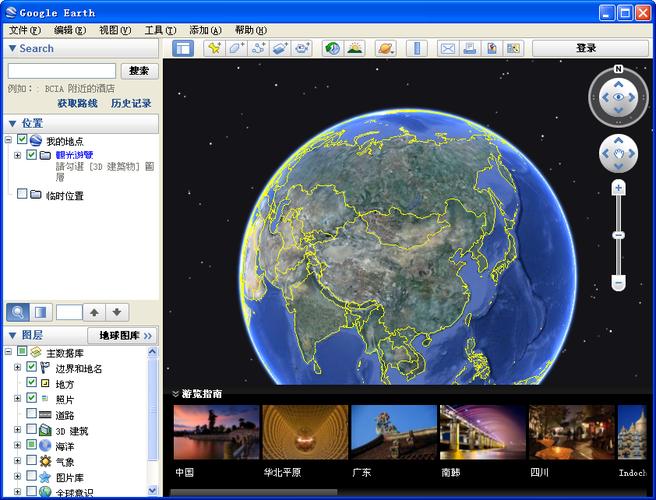Image resolution: width=656 pixels, height=500 pixels.
Task: Open the 视图(V) menu
Action: coord(115,30)
